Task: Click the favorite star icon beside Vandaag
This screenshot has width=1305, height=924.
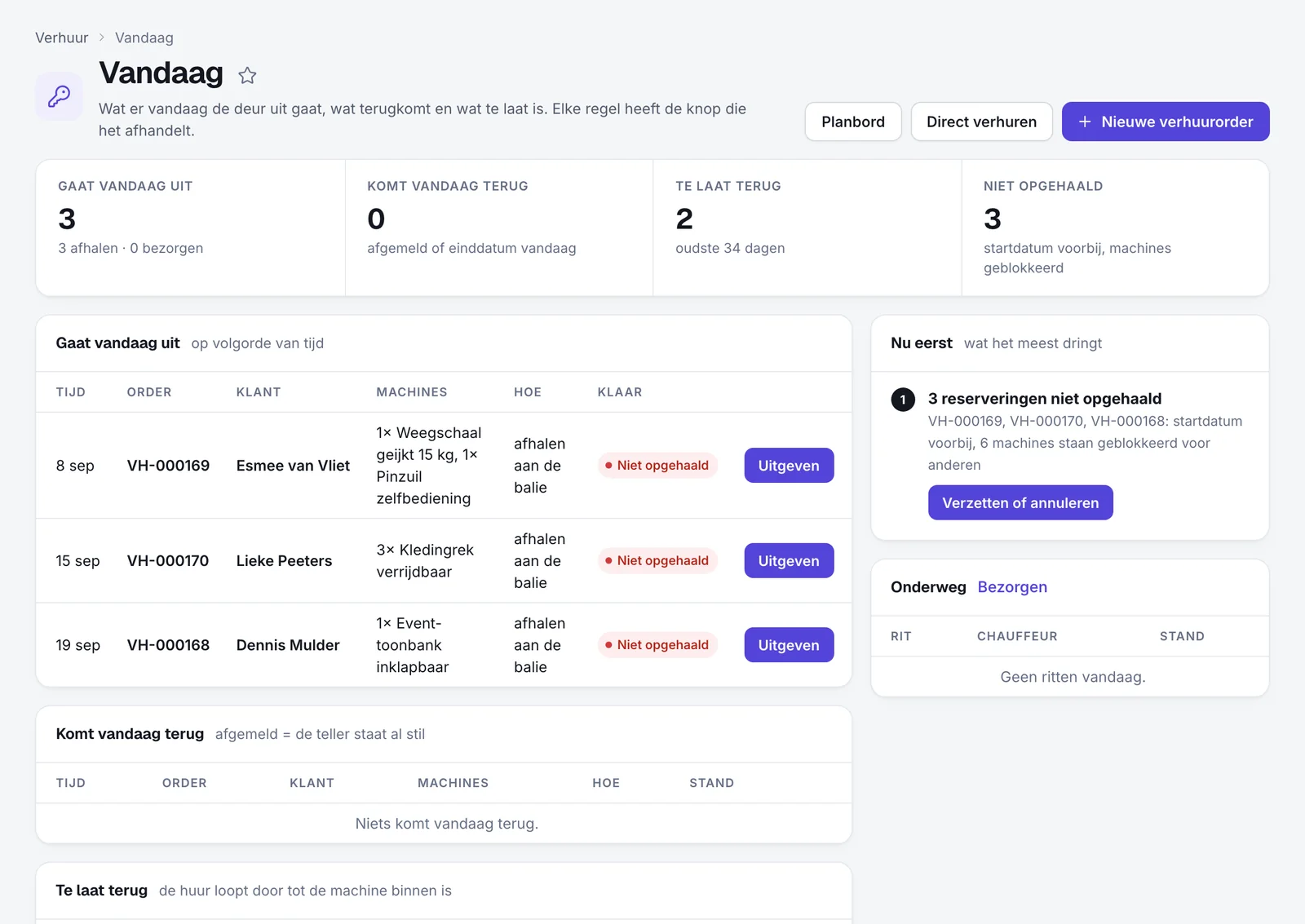Action: (x=247, y=76)
